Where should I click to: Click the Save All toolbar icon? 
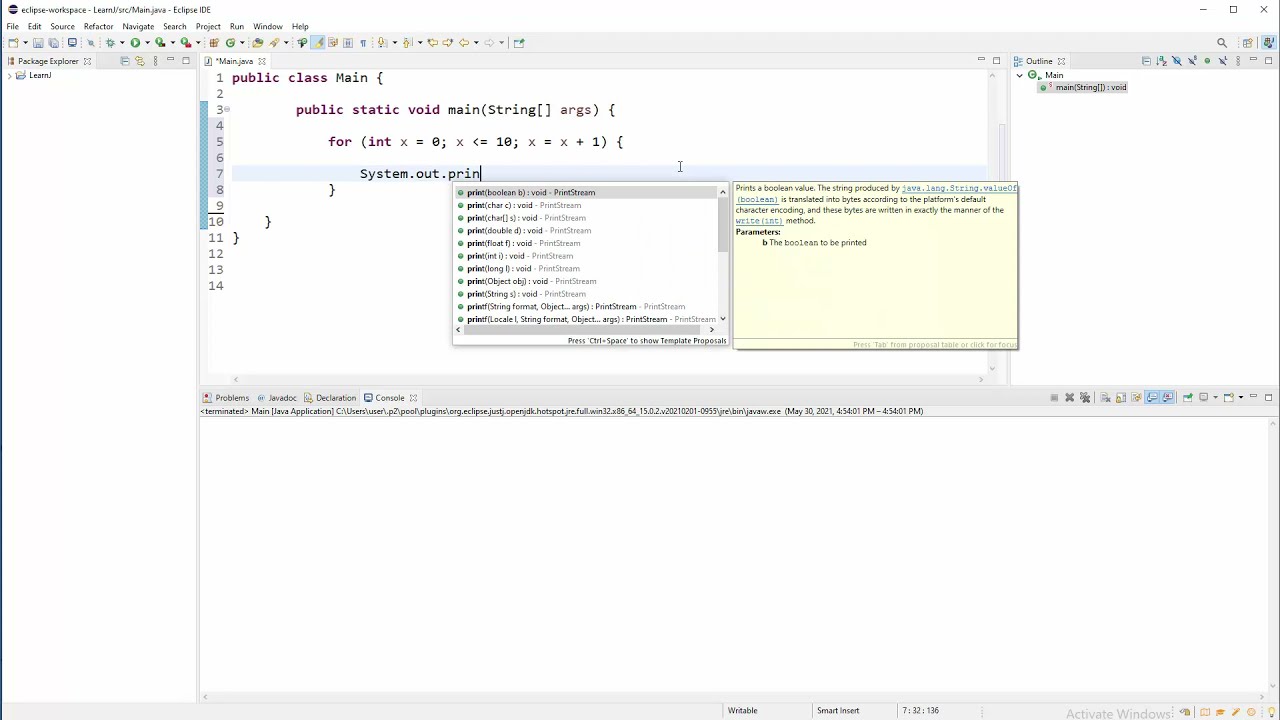tap(53, 42)
